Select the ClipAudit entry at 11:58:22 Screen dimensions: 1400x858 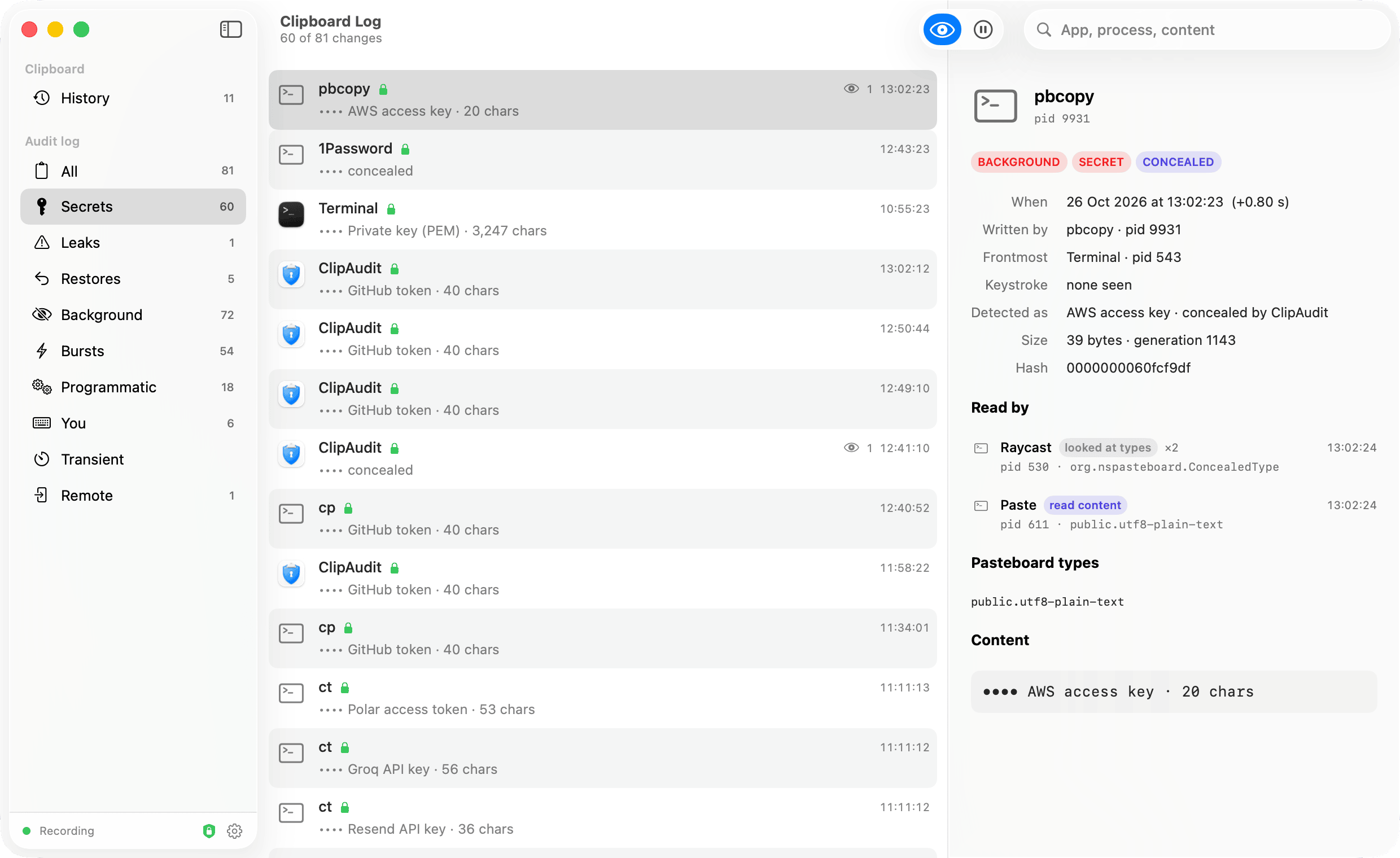tap(602, 579)
